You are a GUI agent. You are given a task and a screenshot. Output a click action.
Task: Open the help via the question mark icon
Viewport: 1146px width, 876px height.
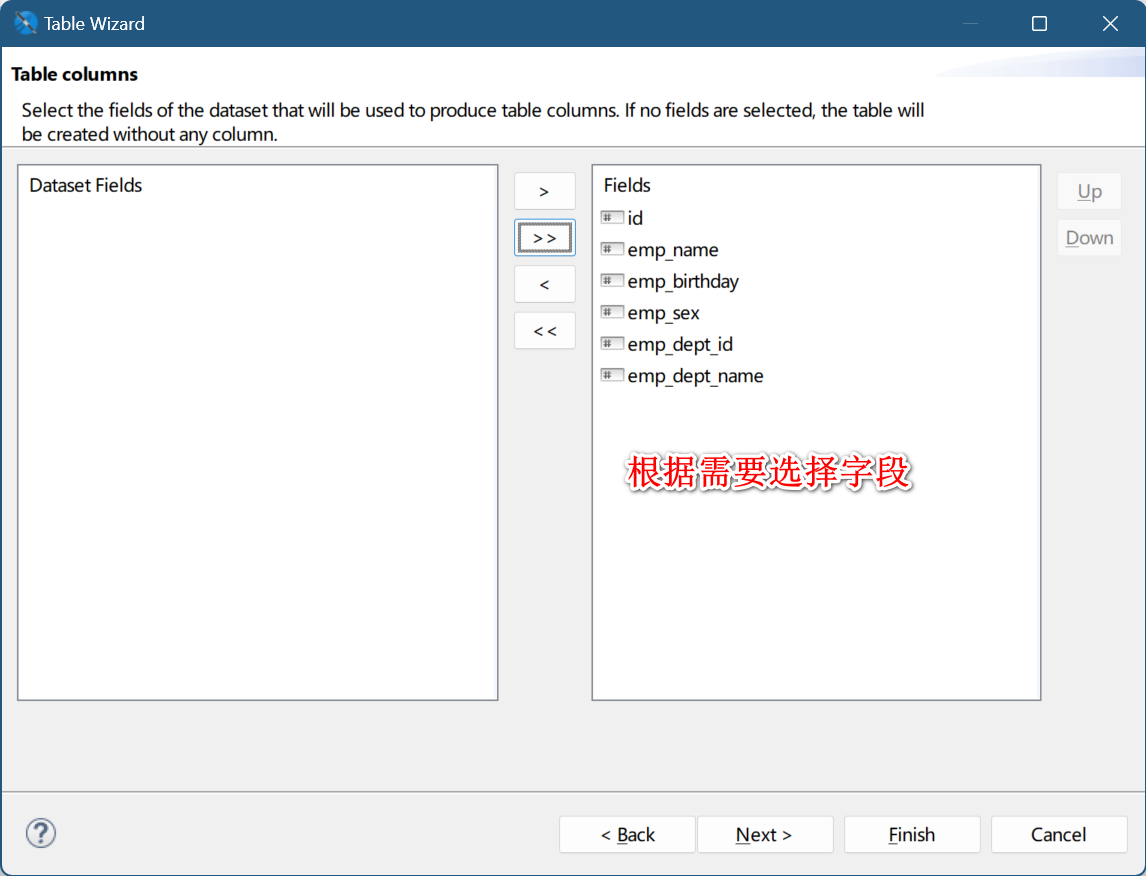pyautogui.click(x=40, y=833)
